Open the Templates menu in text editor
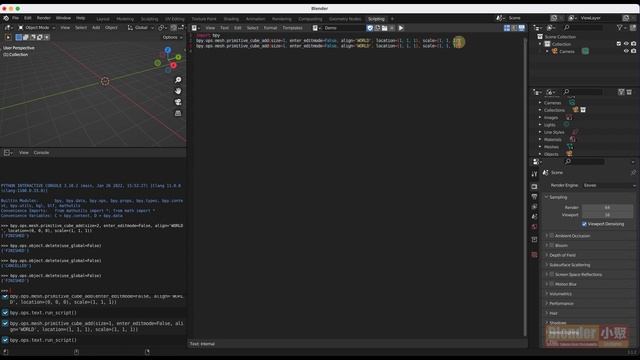The height and width of the screenshot is (360, 640). [292, 28]
